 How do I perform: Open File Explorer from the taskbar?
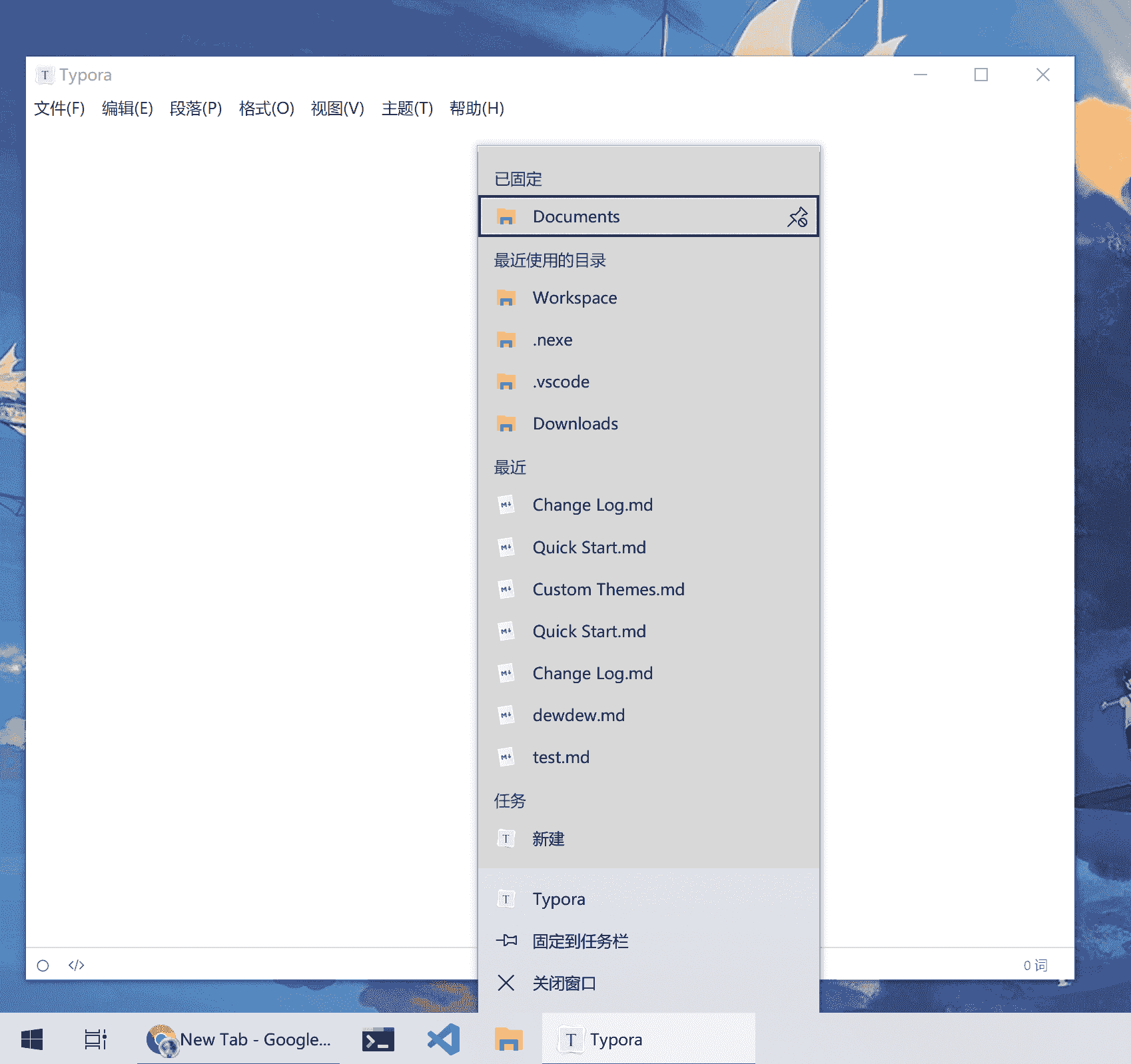[x=508, y=1039]
